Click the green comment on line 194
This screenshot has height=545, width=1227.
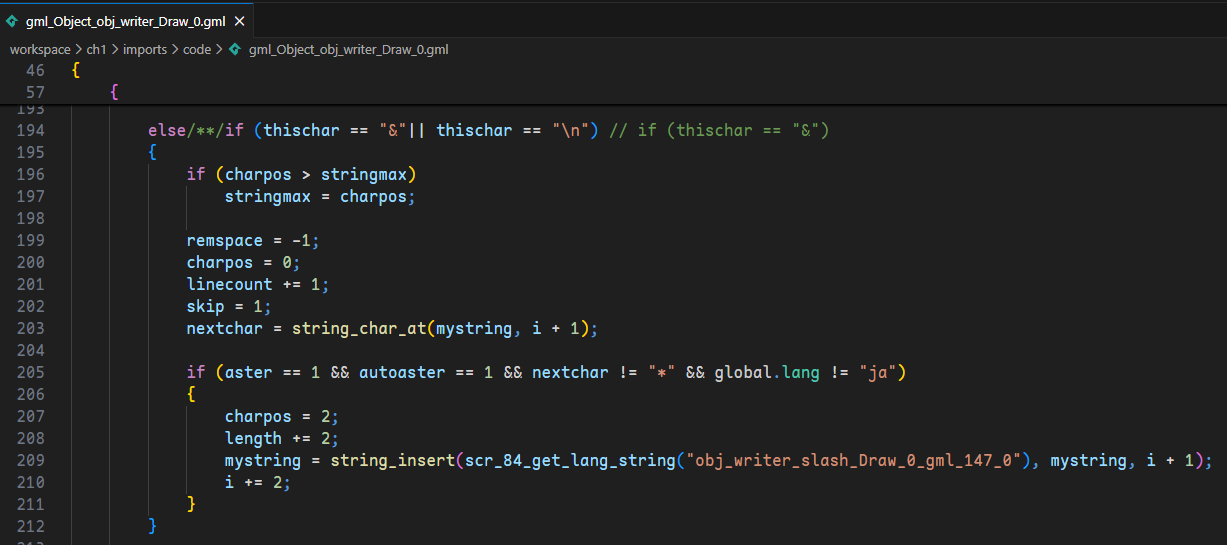pyautogui.click(x=720, y=131)
